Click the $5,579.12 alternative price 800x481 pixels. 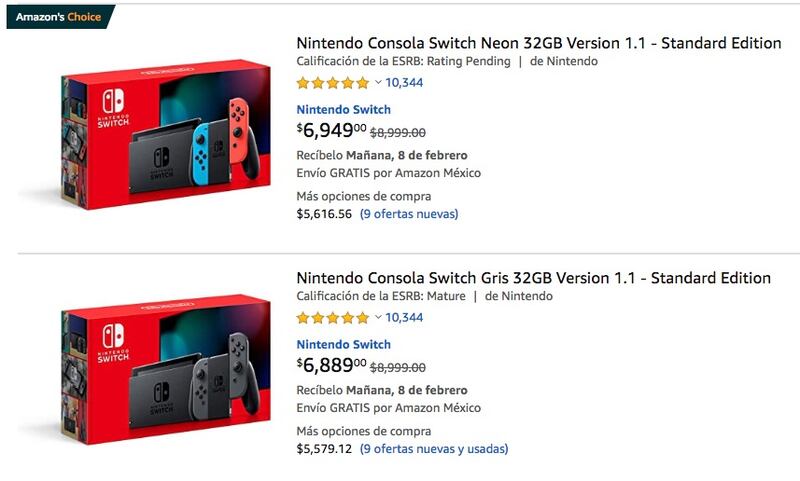[x=325, y=449]
